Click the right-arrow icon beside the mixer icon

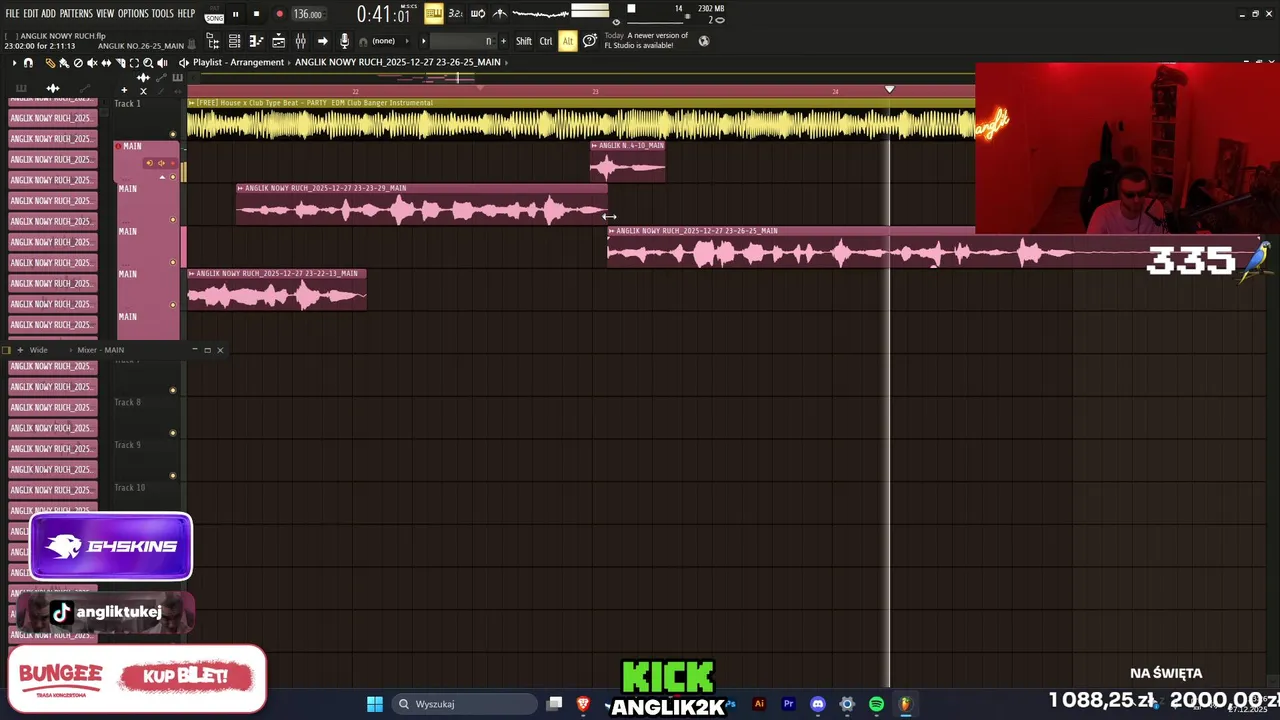[322, 41]
